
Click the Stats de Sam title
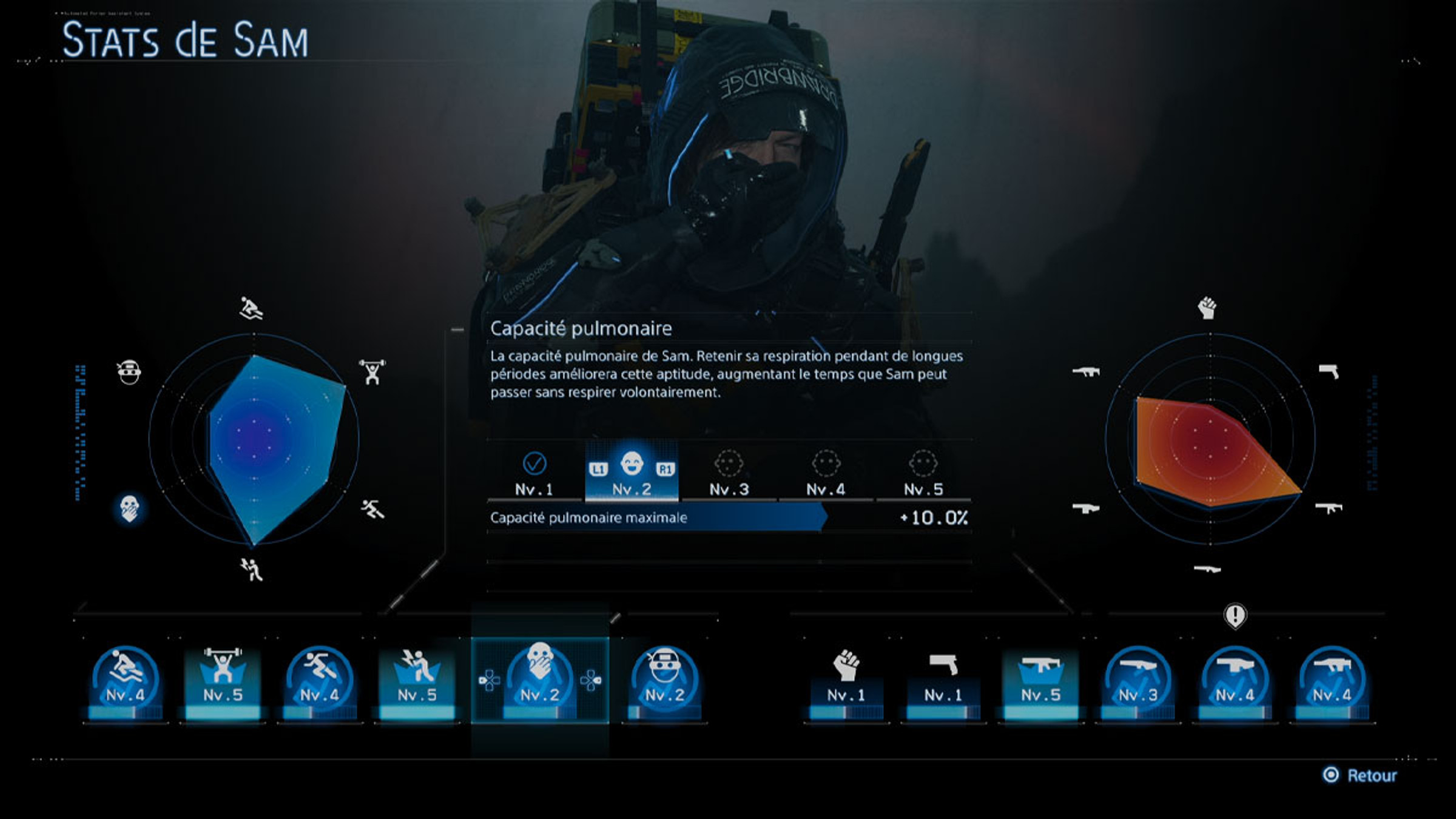click(185, 40)
